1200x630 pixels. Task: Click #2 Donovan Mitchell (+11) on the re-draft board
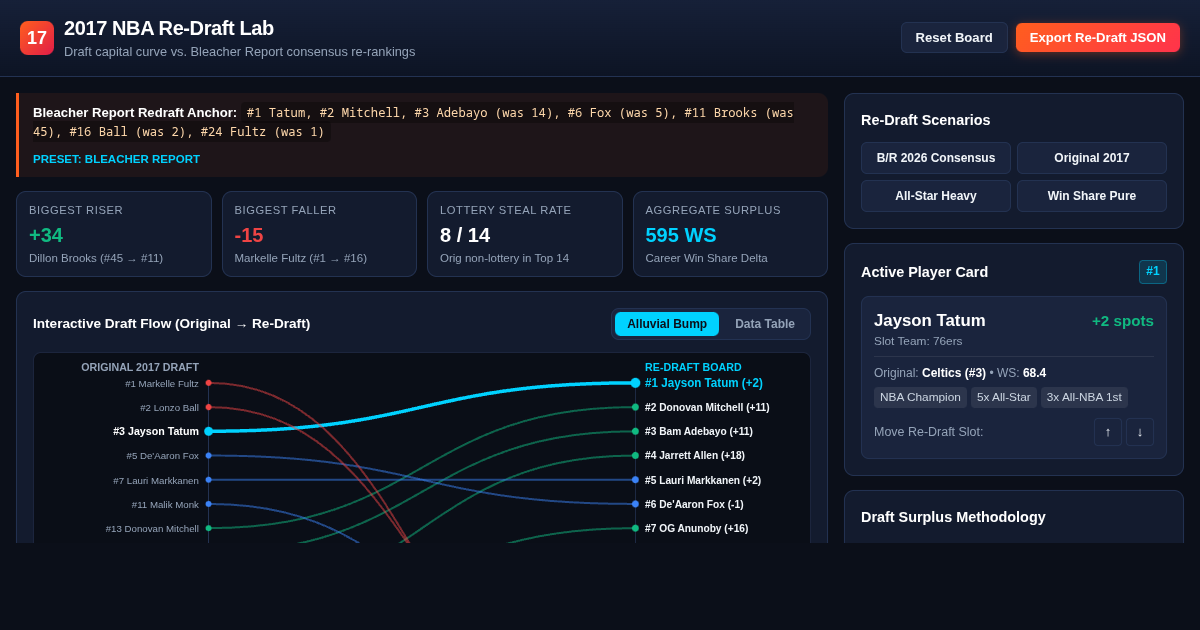coord(707,407)
